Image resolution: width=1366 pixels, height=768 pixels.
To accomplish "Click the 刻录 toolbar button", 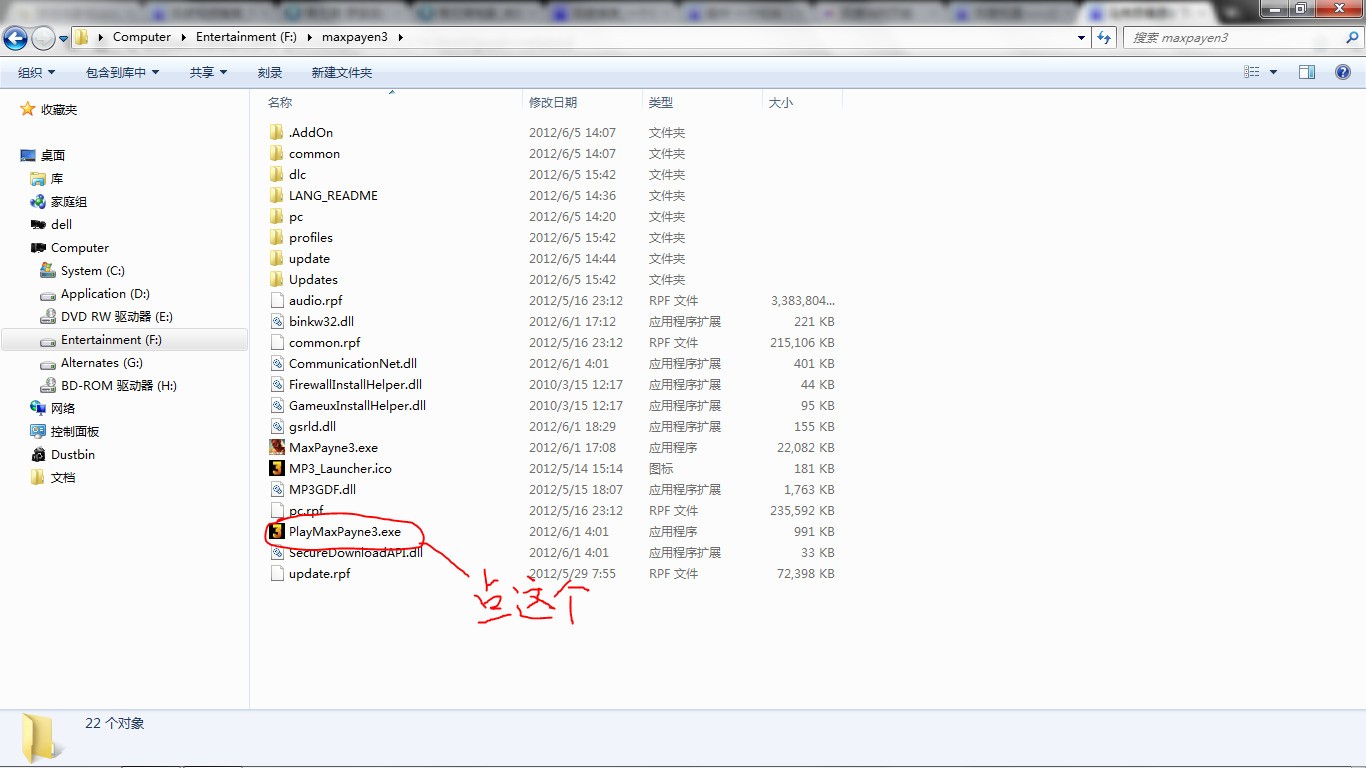I will (270, 73).
